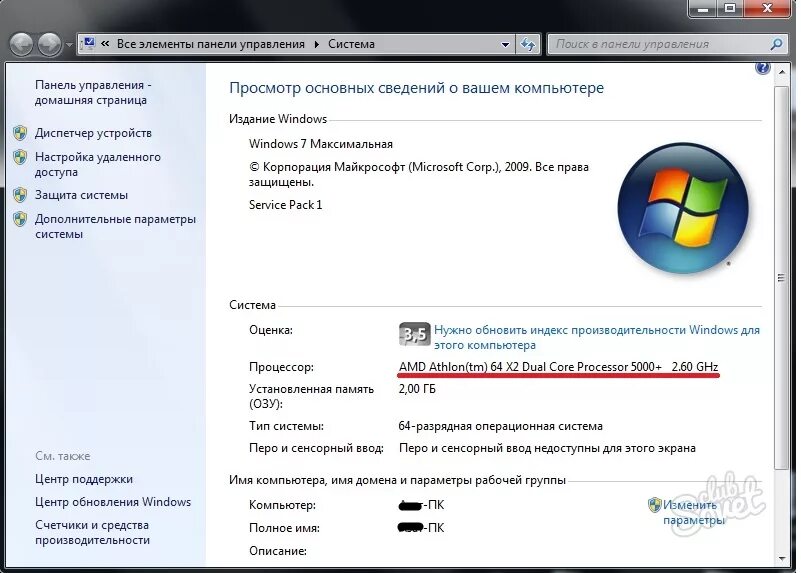Click shield icon beside 'Дополнительные параметры системы'

pyautogui.click(x=20, y=219)
